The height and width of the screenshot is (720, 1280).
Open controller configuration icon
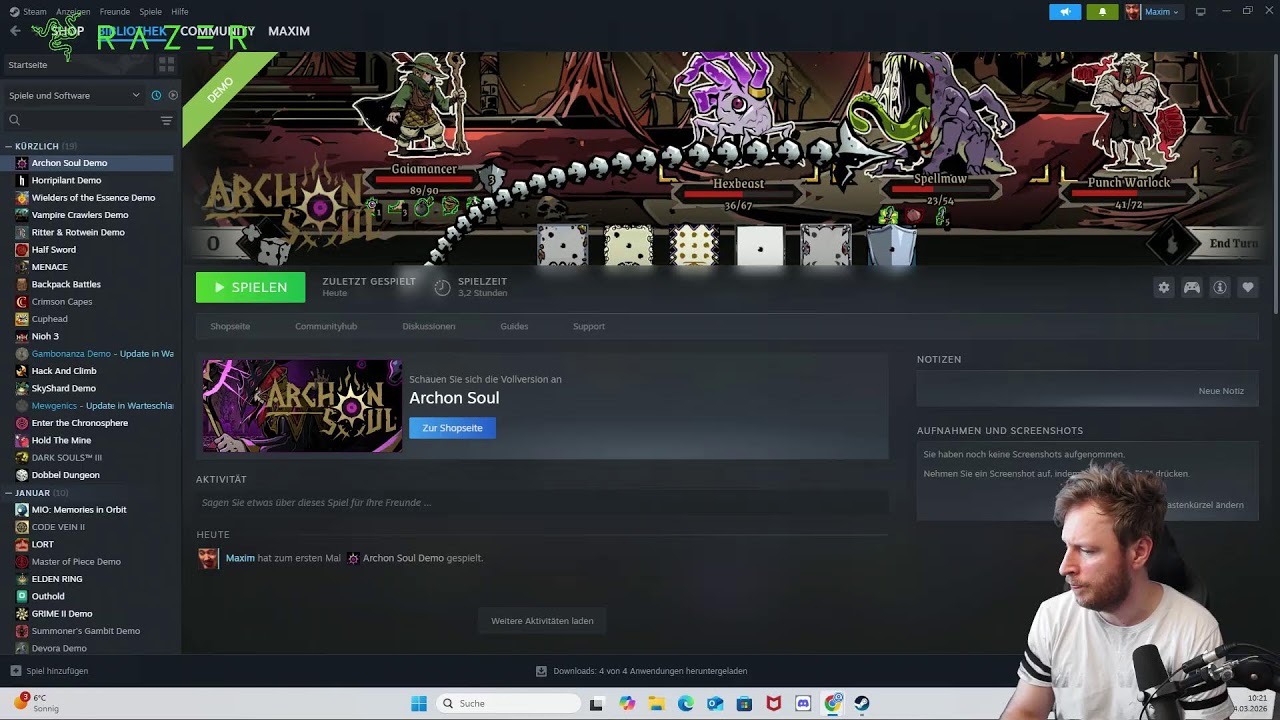1192,287
